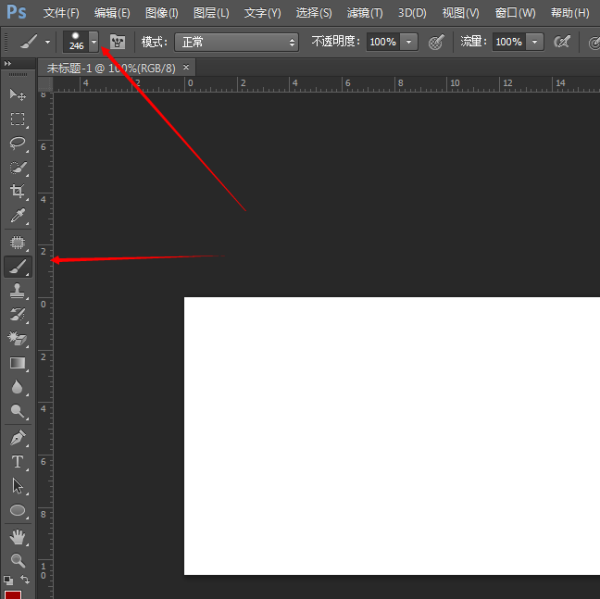Select the Move tool
The width and height of the screenshot is (600, 599).
[18, 95]
